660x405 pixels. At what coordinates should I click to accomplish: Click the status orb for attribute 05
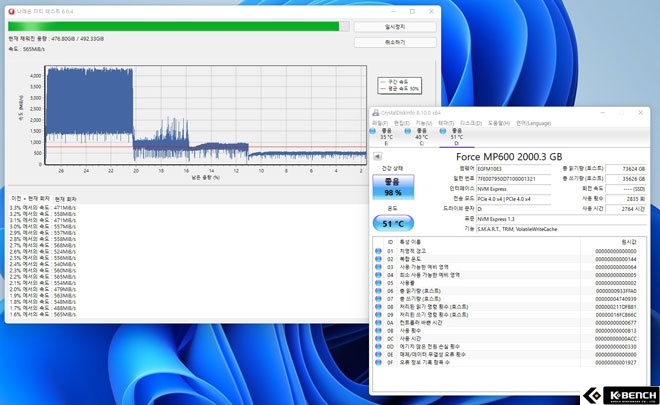pyautogui.click(x=378, y=283)
